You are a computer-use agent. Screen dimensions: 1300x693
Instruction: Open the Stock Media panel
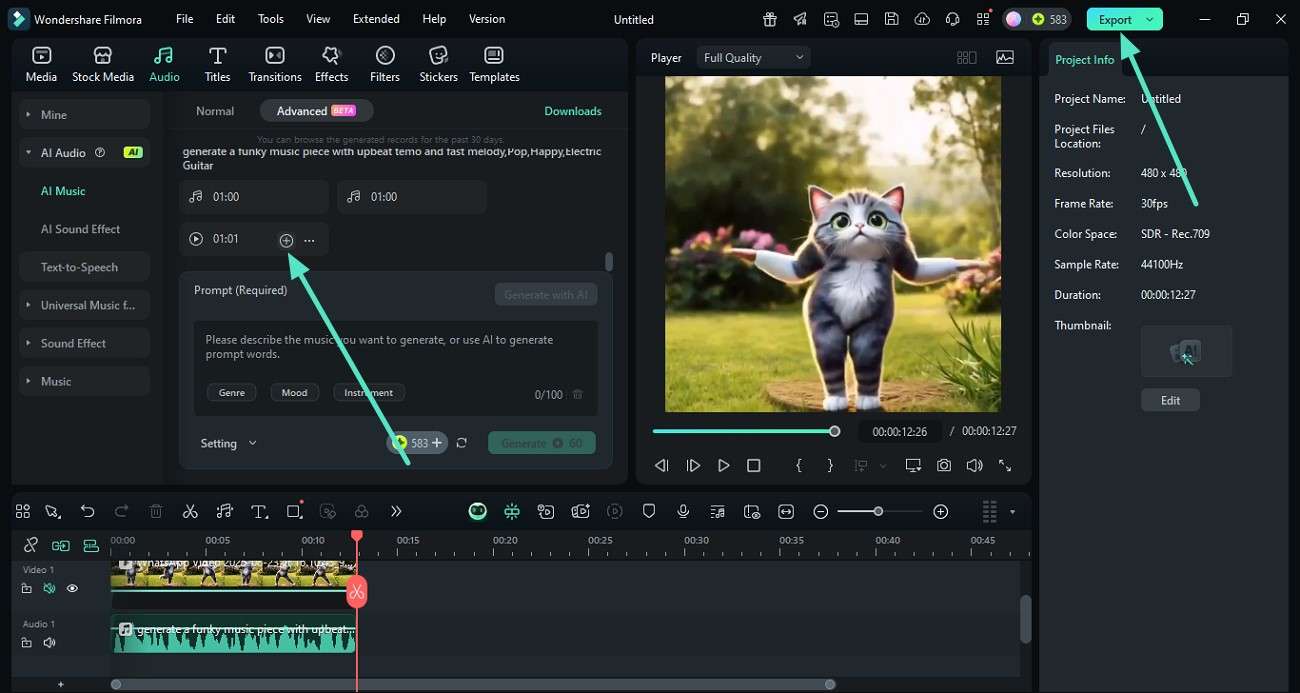pyautogui.click(x=102, y=64)
